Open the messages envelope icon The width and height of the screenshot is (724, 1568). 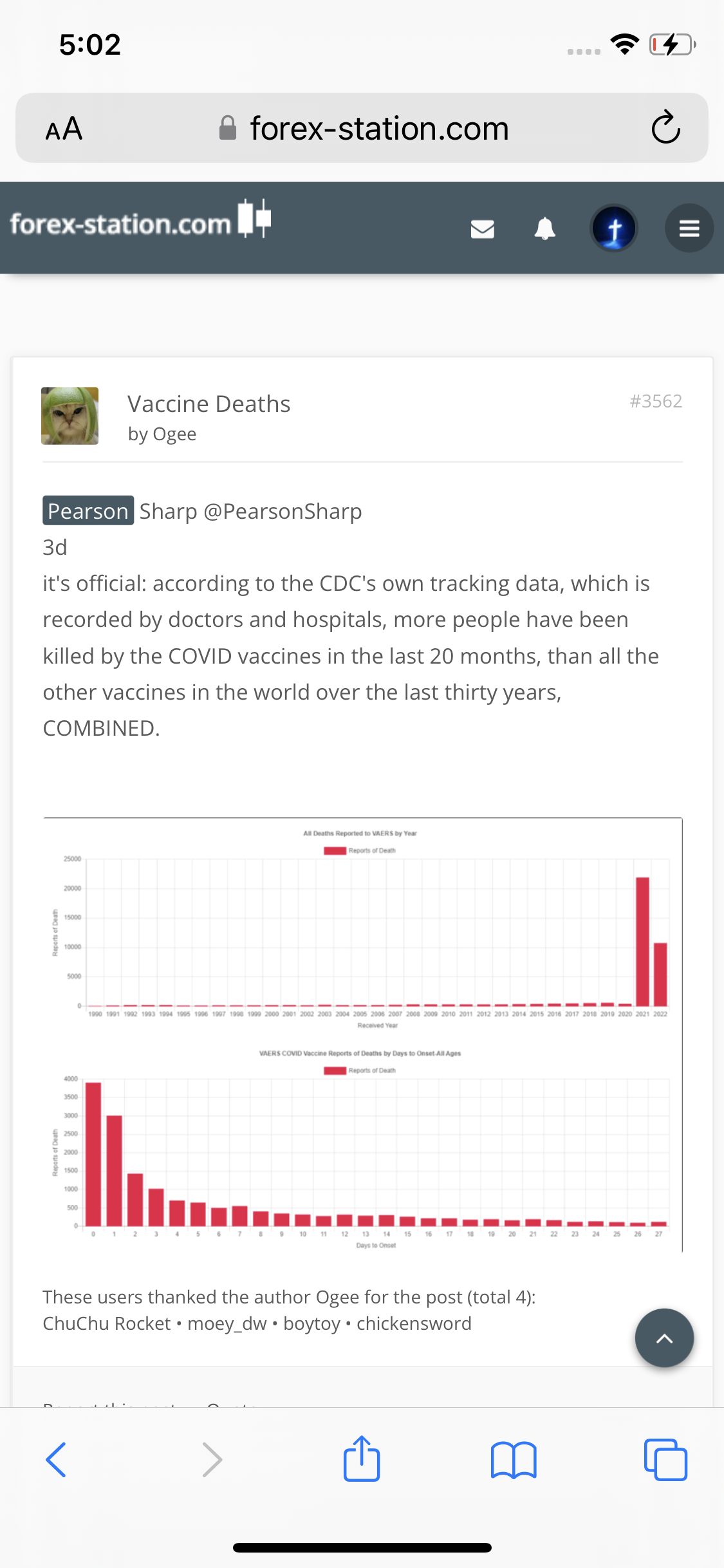pos(482,229)
